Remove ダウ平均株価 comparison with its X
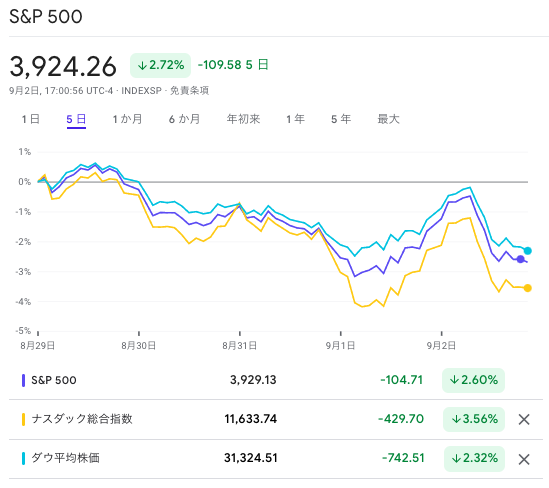The image size is (549, 488). [524, 459]
